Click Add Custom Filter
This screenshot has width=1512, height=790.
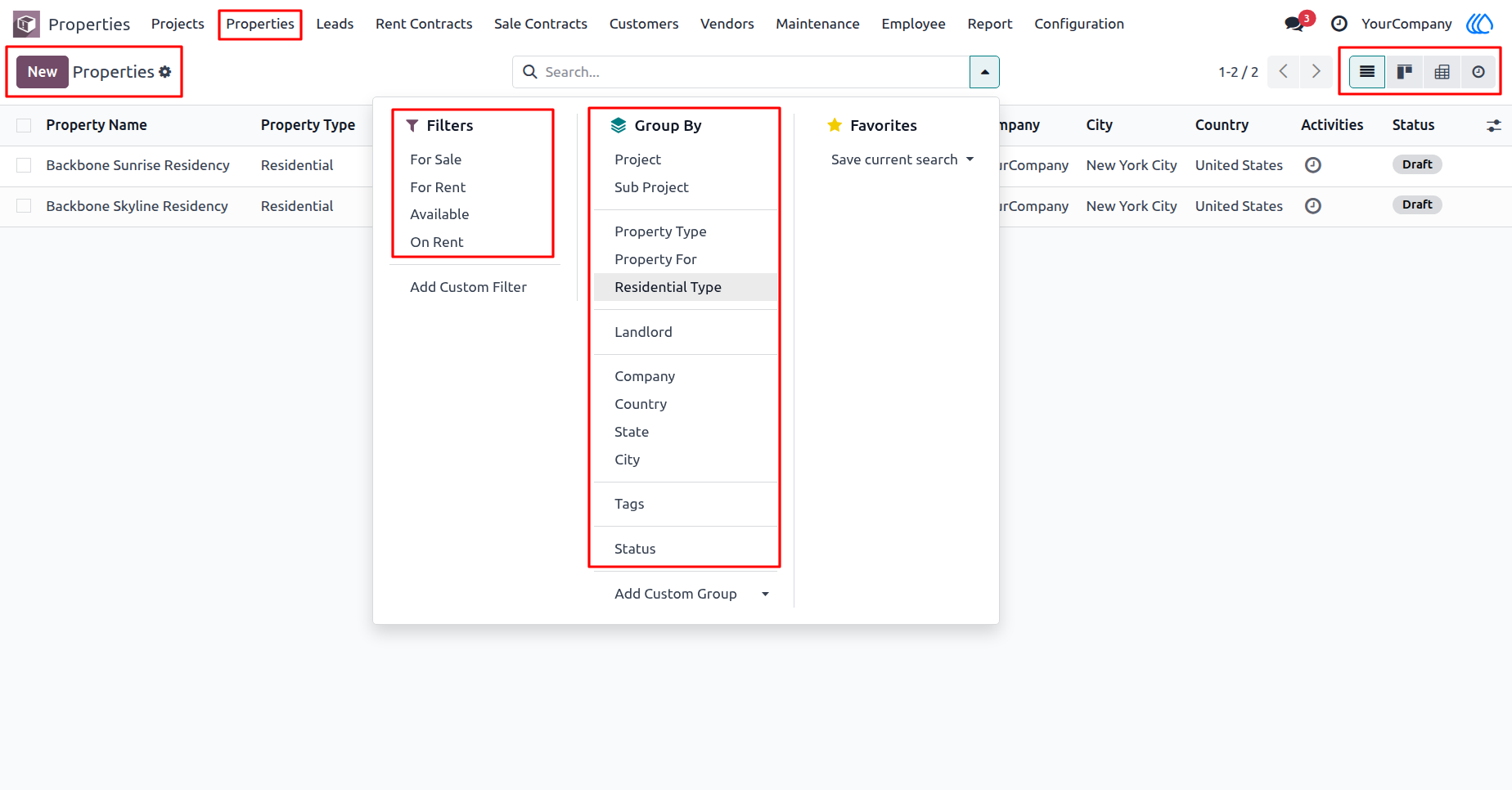coord(468,287)
